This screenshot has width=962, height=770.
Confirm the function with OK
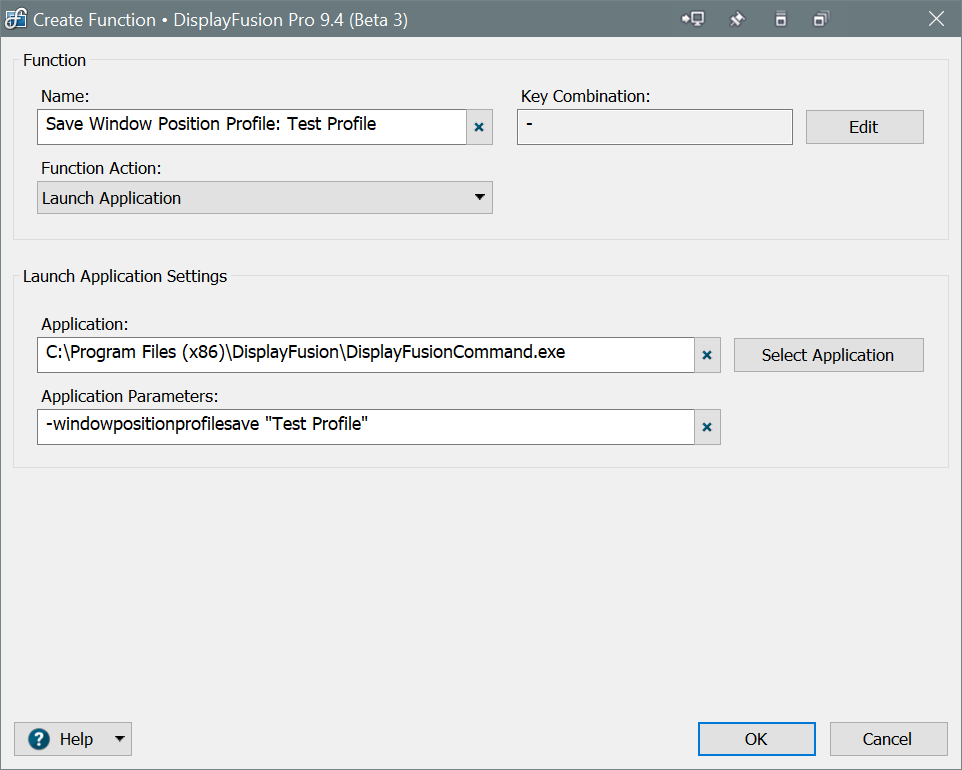[x=756, y=739]
